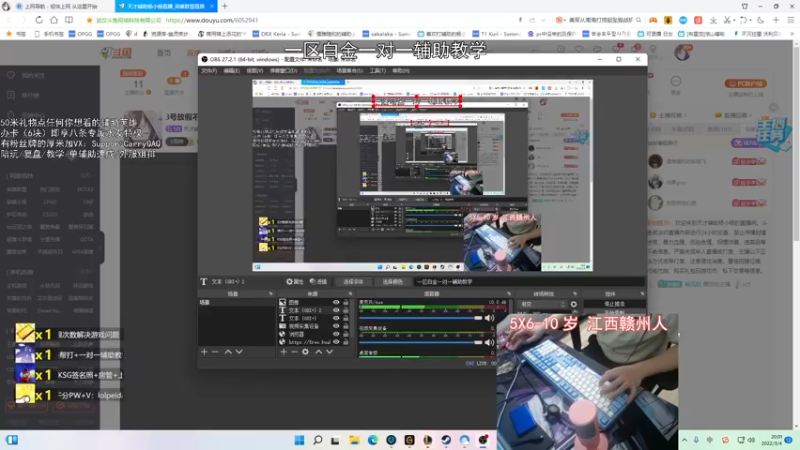The image size is (800, 450).
Task: Move scene down with arrow icon
Action: (x=239, y=352)
